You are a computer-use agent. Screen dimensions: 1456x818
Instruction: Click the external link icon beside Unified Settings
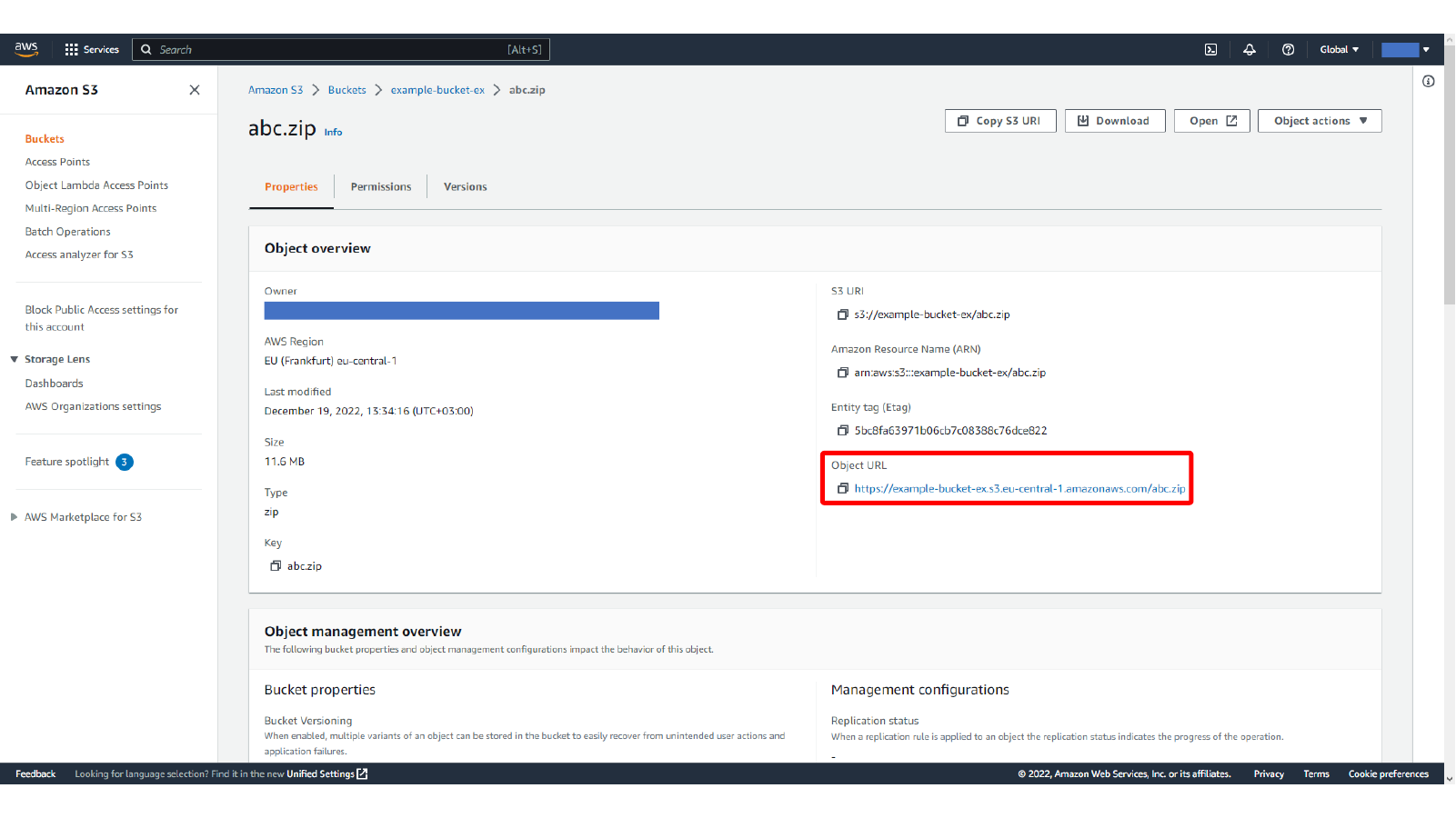pyautogui.click(x=362, y=774)
